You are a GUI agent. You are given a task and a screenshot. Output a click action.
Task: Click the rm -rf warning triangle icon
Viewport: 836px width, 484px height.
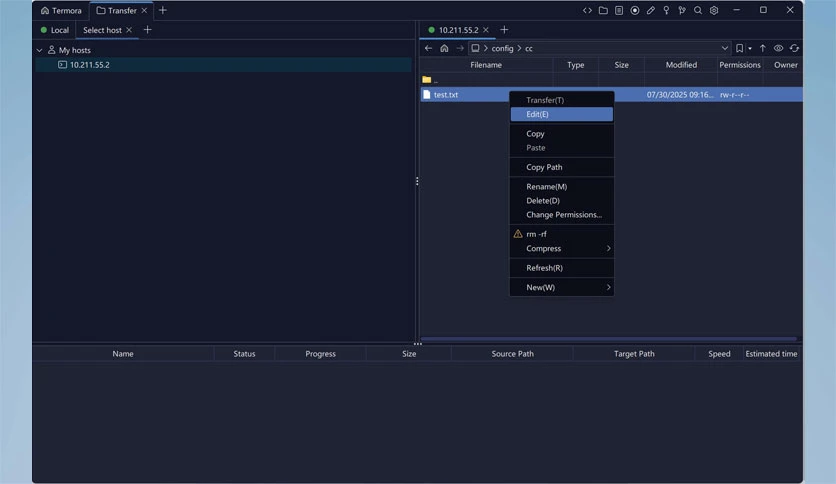tap(518, 234)
